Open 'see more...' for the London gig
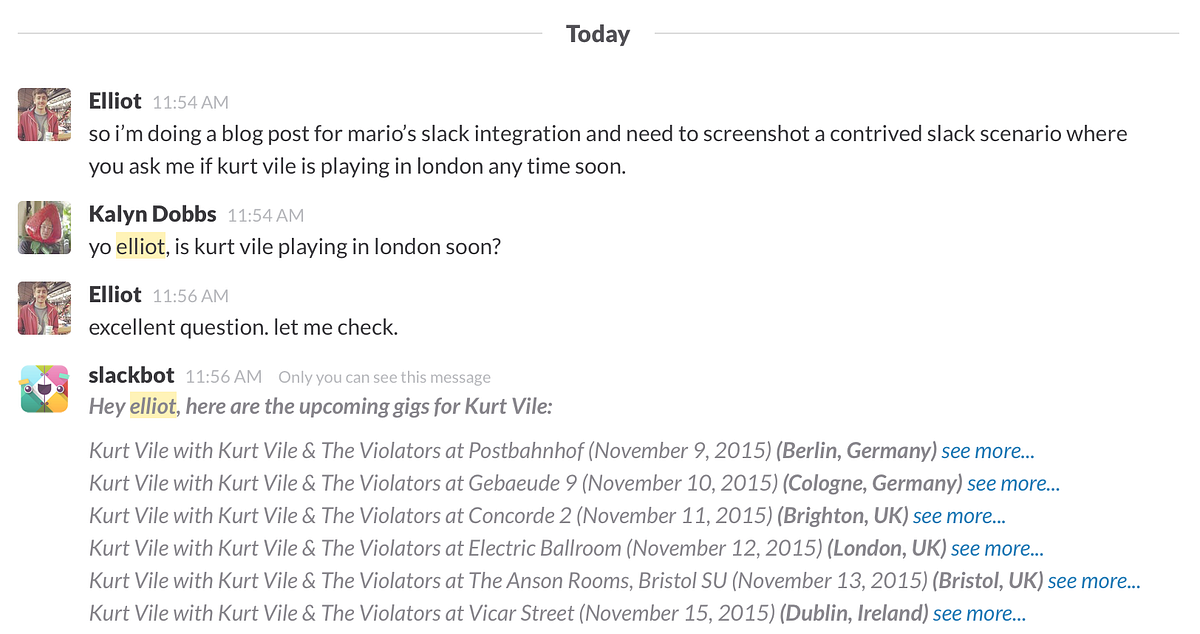 click(x=997, y=549)
